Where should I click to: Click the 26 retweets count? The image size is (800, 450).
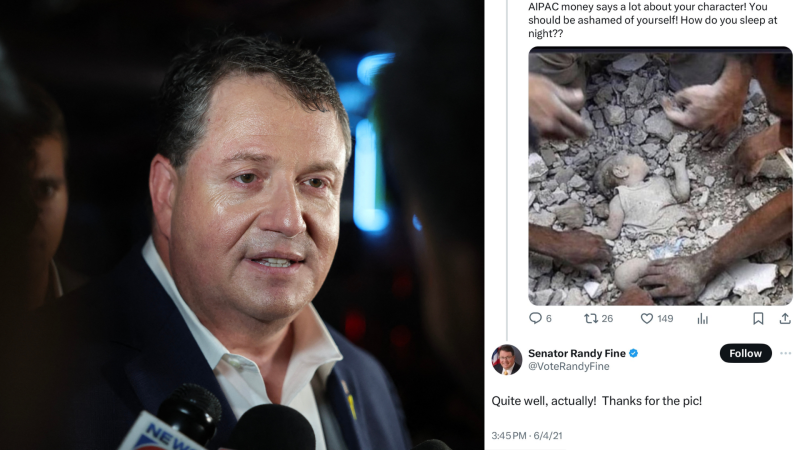pos(607,319)
